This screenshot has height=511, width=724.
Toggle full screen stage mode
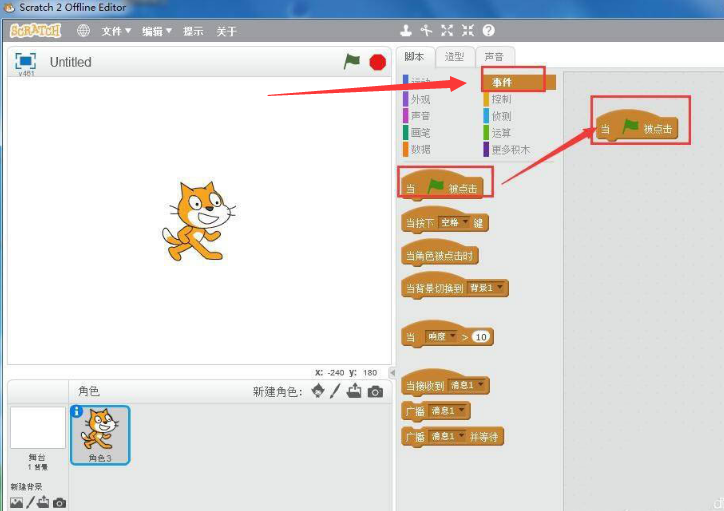tap(25, 61)
